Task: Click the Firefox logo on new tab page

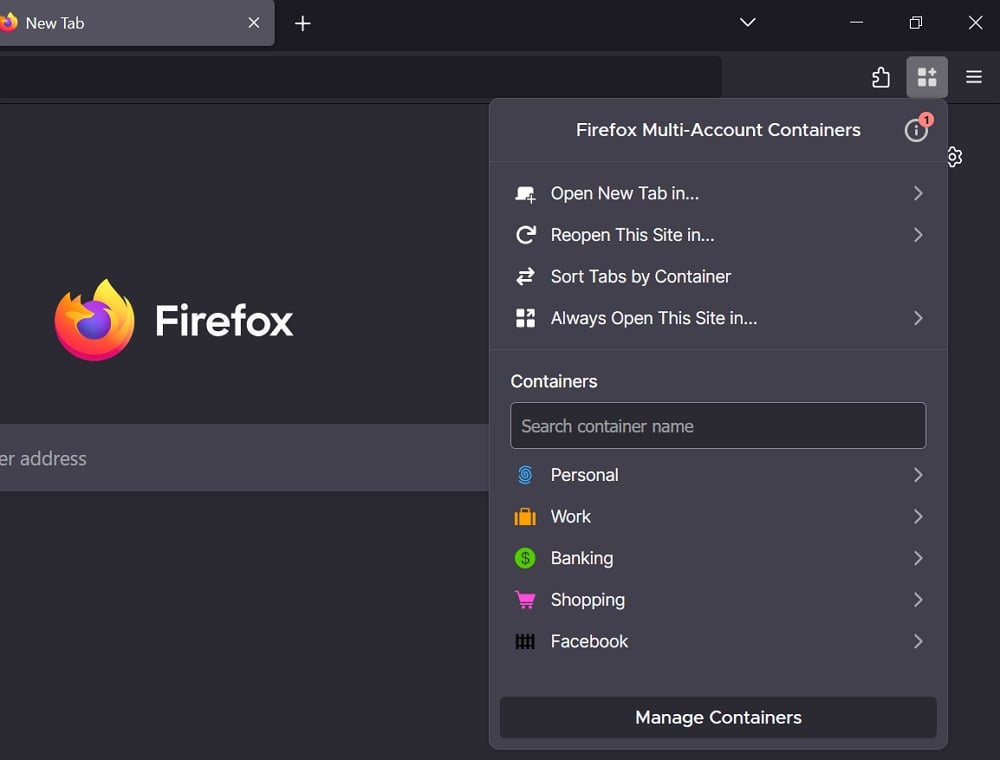Action: (94, 320)
